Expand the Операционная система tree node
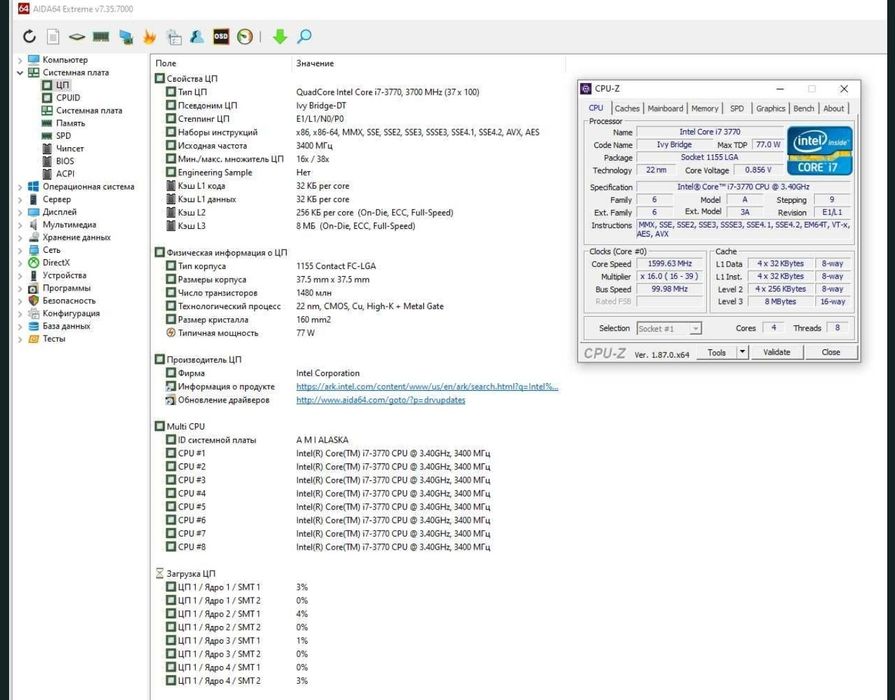The height and width of the screenshot is (700, 895). [20, 186]
